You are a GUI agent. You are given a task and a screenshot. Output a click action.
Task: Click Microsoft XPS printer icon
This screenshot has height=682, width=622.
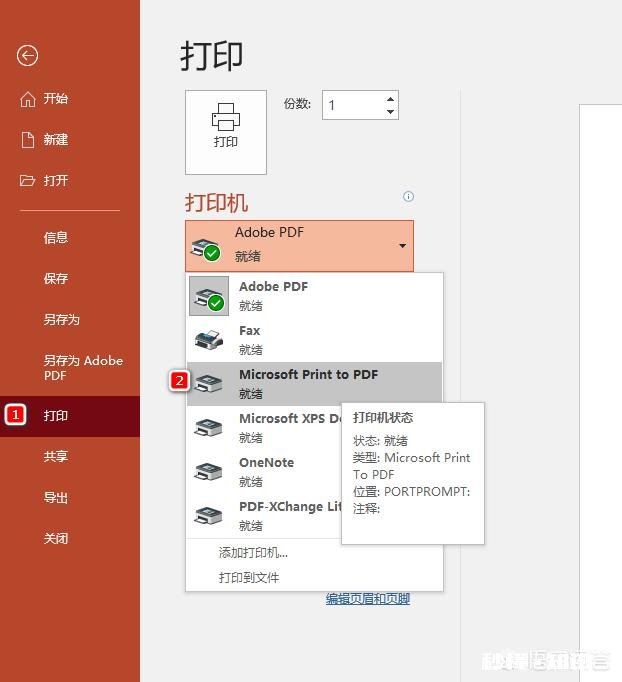(x=209, y=428)
